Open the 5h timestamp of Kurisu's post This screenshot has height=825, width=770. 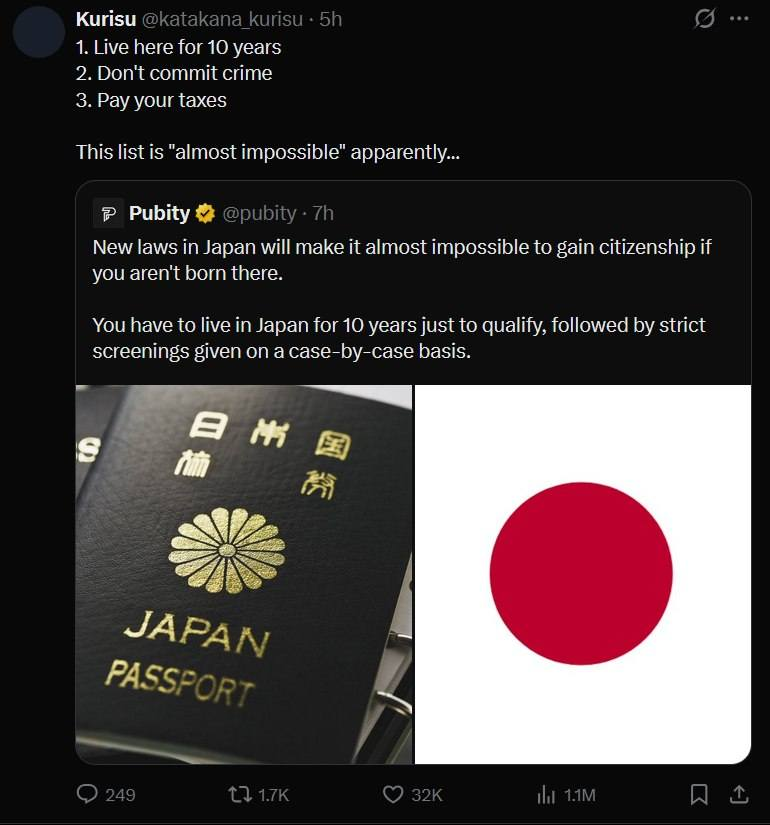coord(331,19)
